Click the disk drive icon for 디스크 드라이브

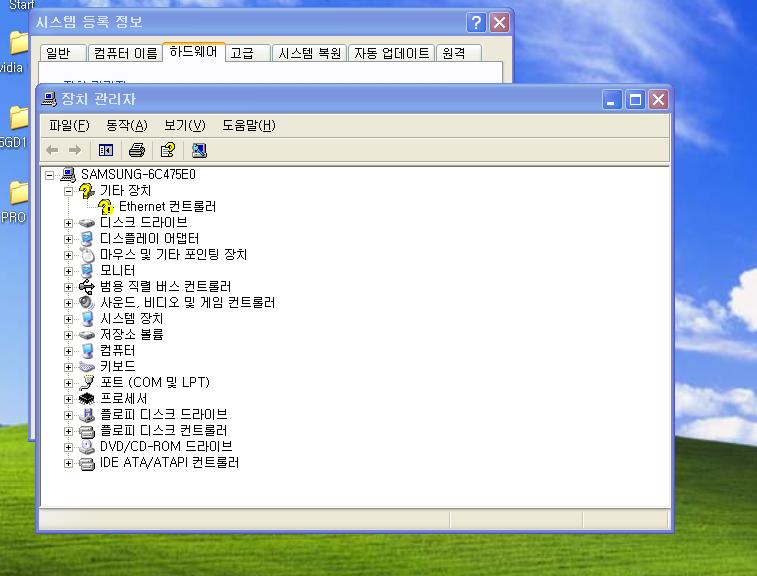click(87, 223)
